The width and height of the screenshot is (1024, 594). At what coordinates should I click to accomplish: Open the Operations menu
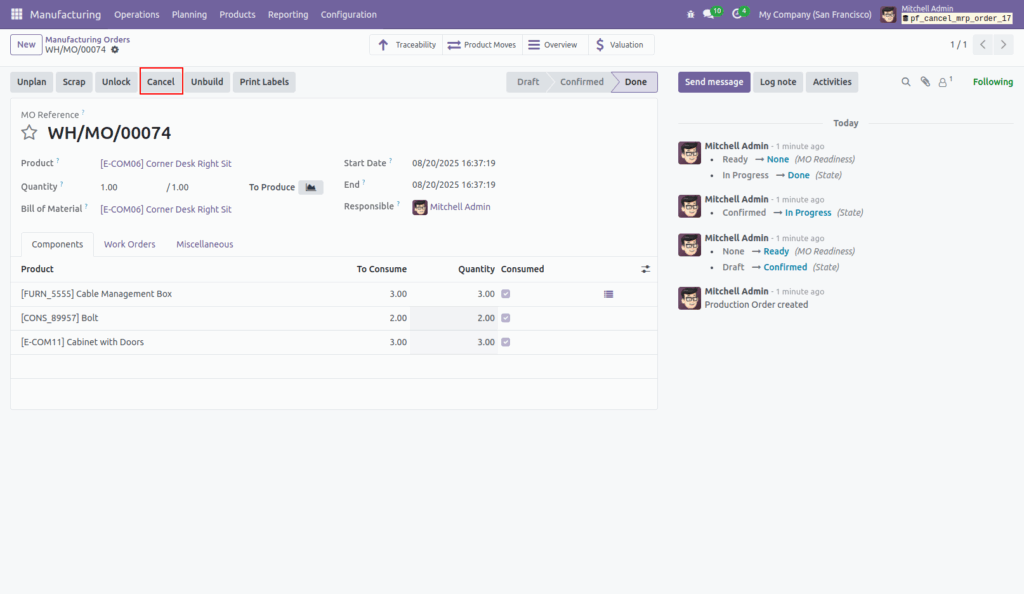136,14
